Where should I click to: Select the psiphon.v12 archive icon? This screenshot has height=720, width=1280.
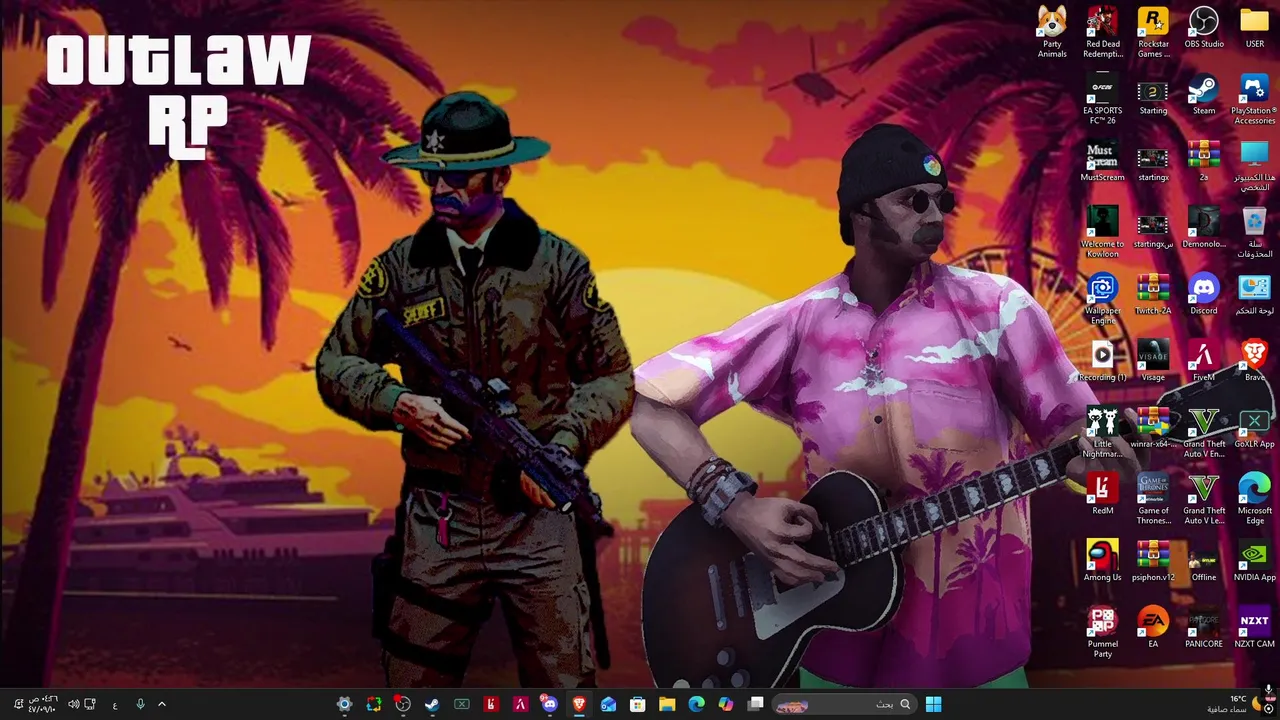1153,561
